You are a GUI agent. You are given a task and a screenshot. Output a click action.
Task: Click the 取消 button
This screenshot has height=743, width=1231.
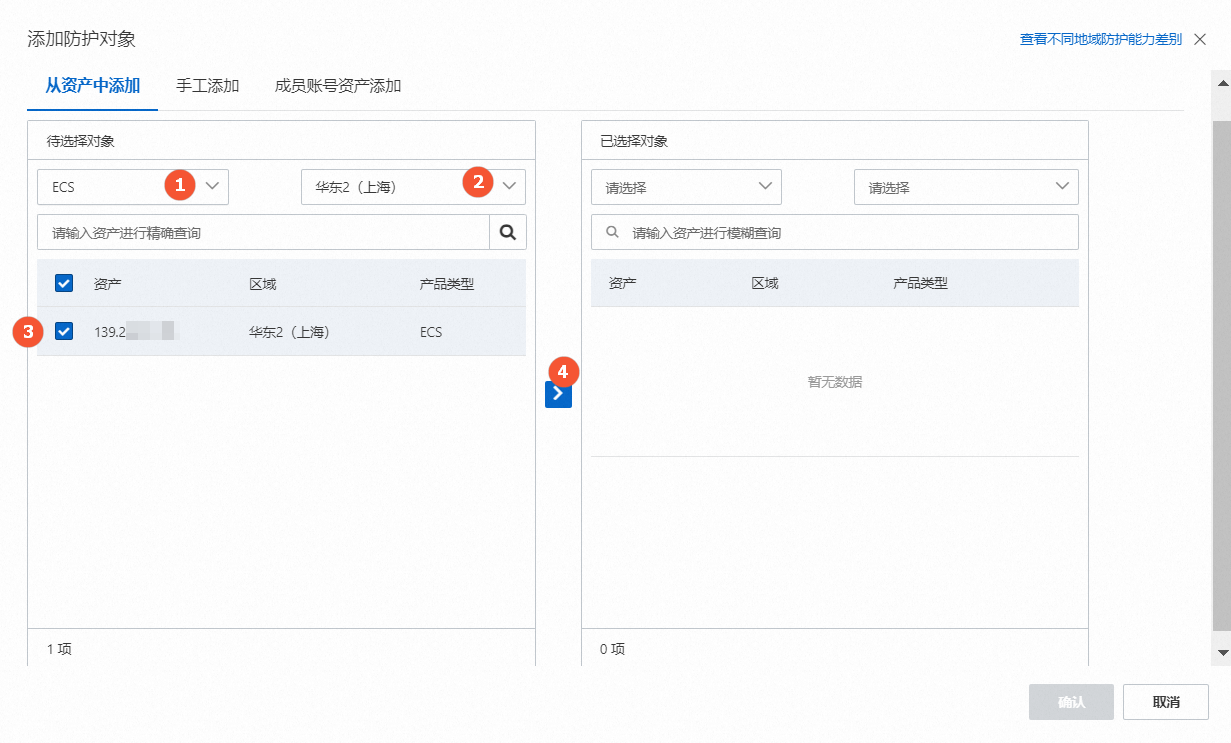tap(1165, 702)
